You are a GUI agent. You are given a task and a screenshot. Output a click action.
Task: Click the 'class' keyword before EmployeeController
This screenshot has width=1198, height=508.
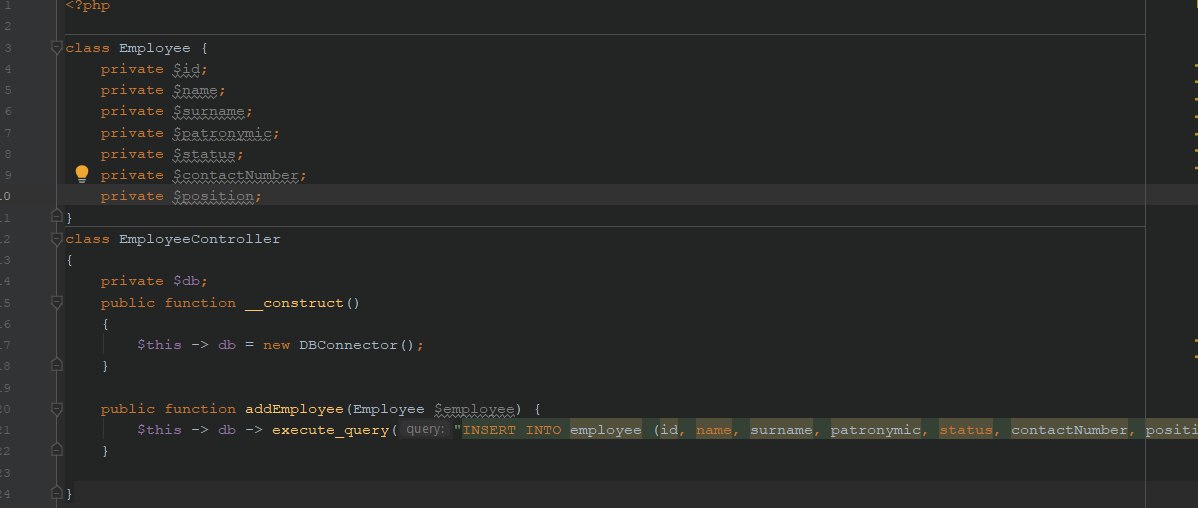pos(88,239)
